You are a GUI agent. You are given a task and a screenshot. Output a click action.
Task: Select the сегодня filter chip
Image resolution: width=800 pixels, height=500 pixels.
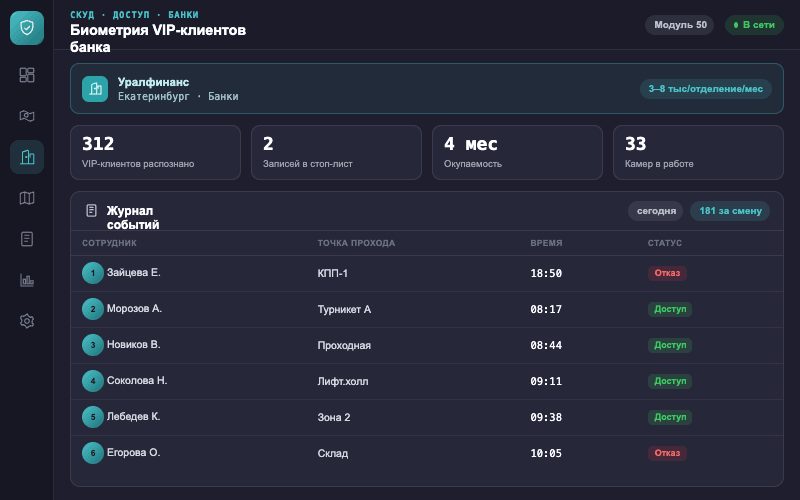(x=656, y=211)
